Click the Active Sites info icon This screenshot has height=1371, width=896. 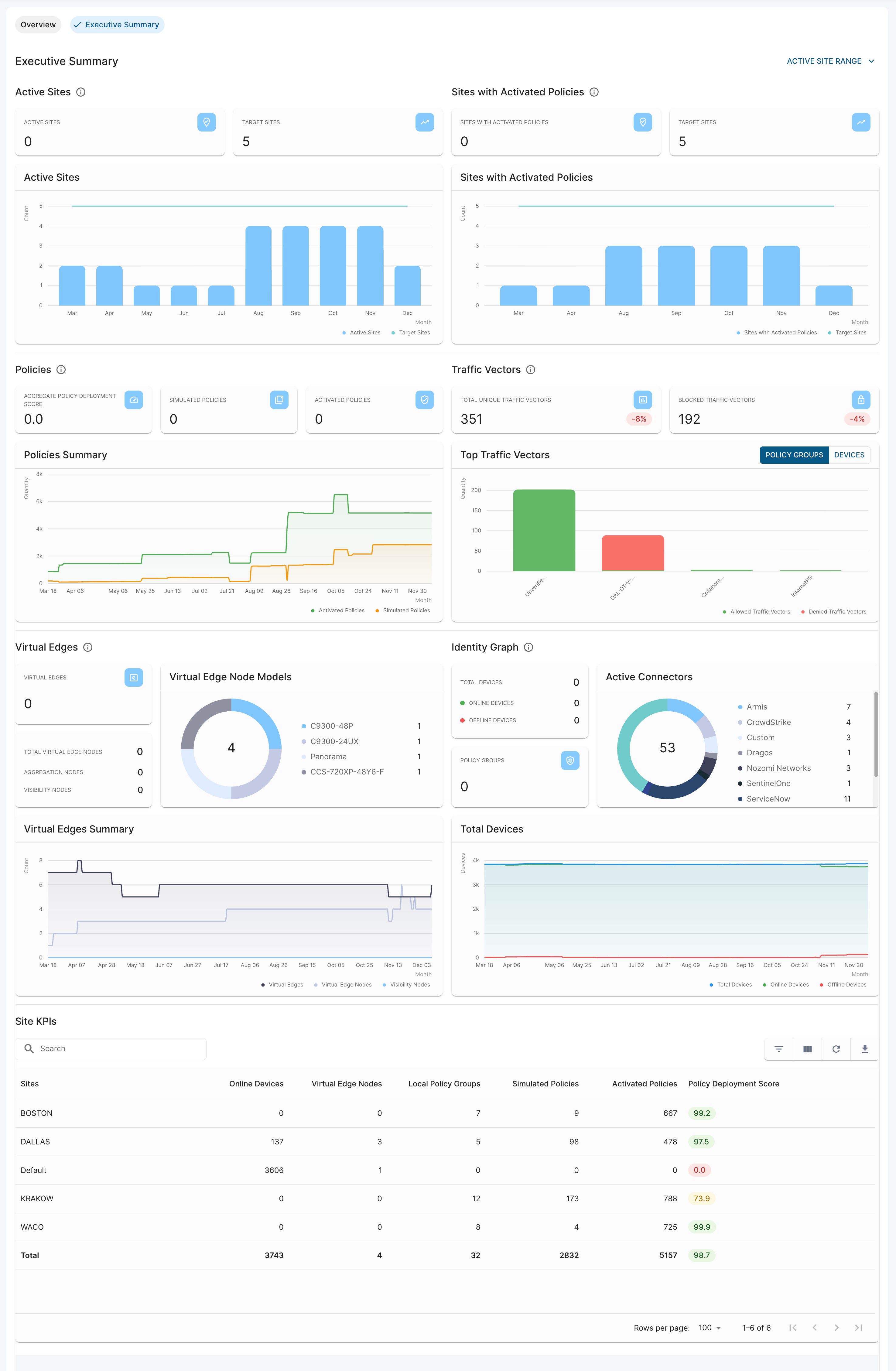[81, 92]
